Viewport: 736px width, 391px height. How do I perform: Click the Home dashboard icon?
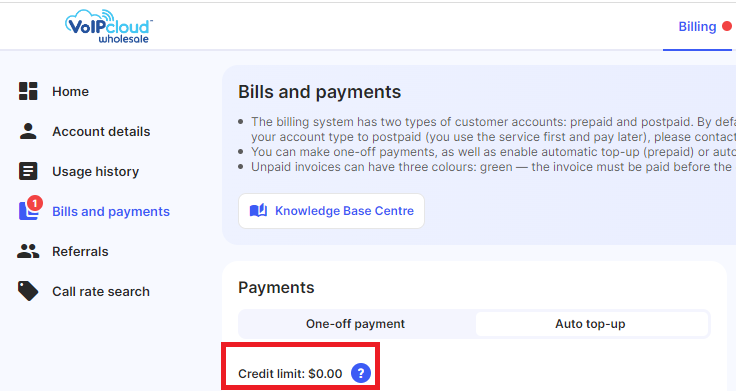pos(28,91)
